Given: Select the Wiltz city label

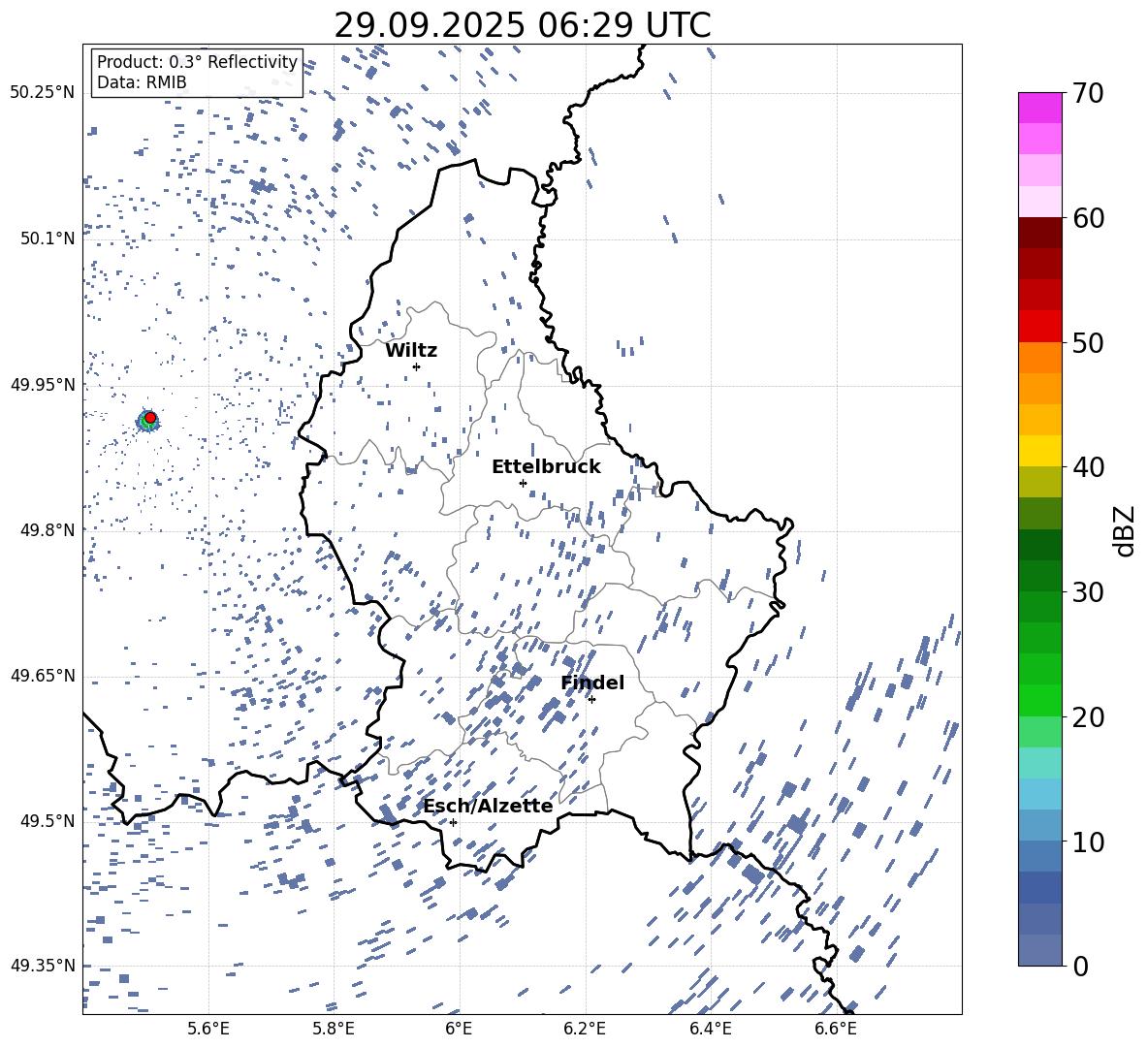Looking at the screenshot, I should point(411,350).
